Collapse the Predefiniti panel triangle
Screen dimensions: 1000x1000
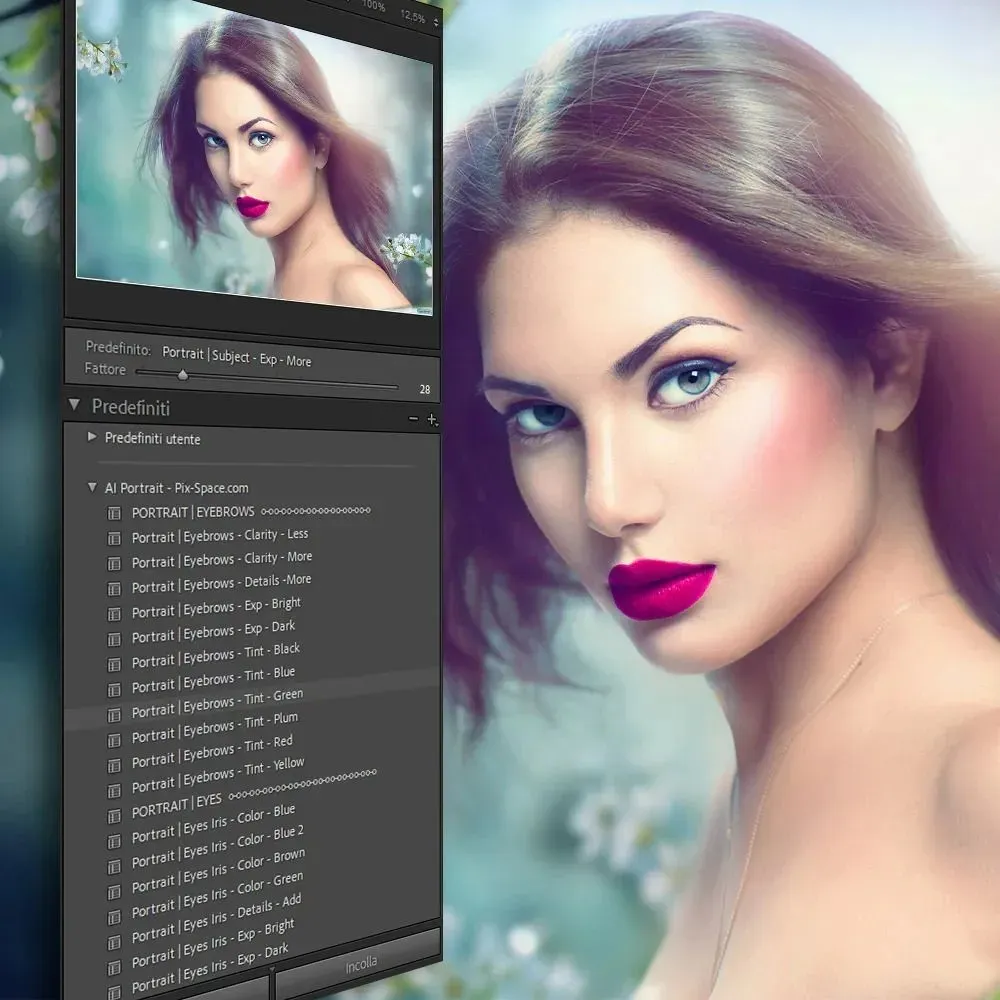74,406
